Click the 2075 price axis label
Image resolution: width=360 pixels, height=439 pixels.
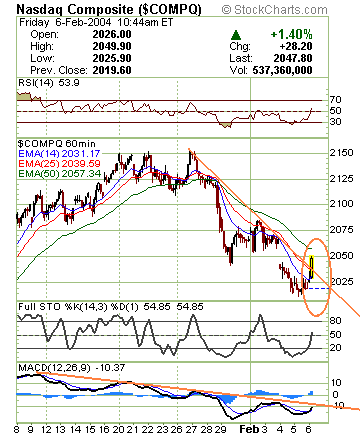[x=341, y=230]
